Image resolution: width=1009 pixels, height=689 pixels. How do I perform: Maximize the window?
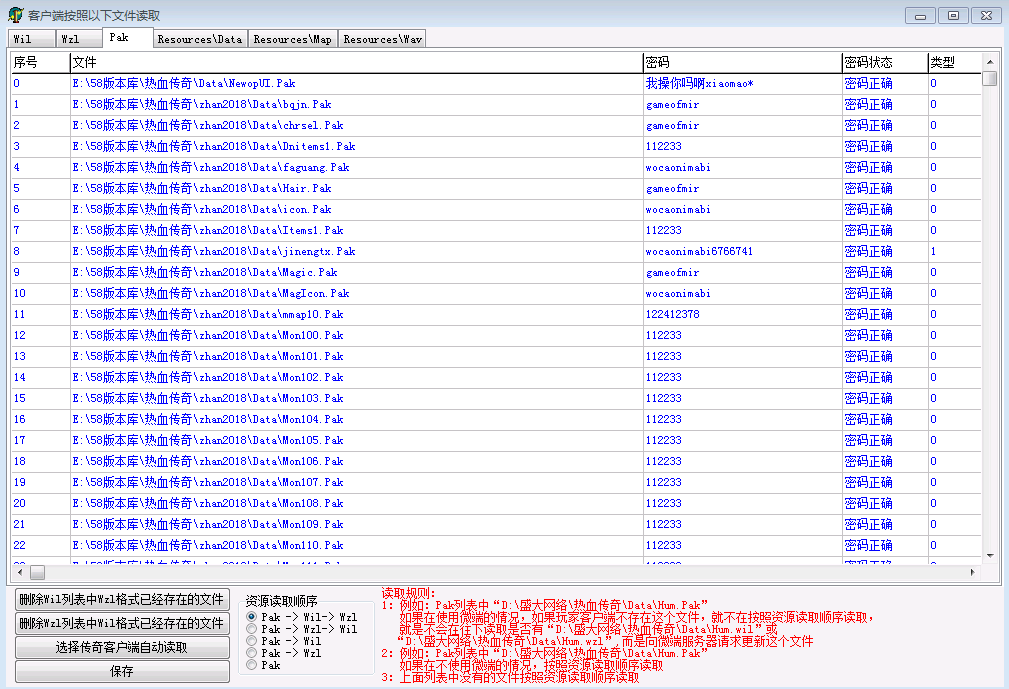(953, 15)
